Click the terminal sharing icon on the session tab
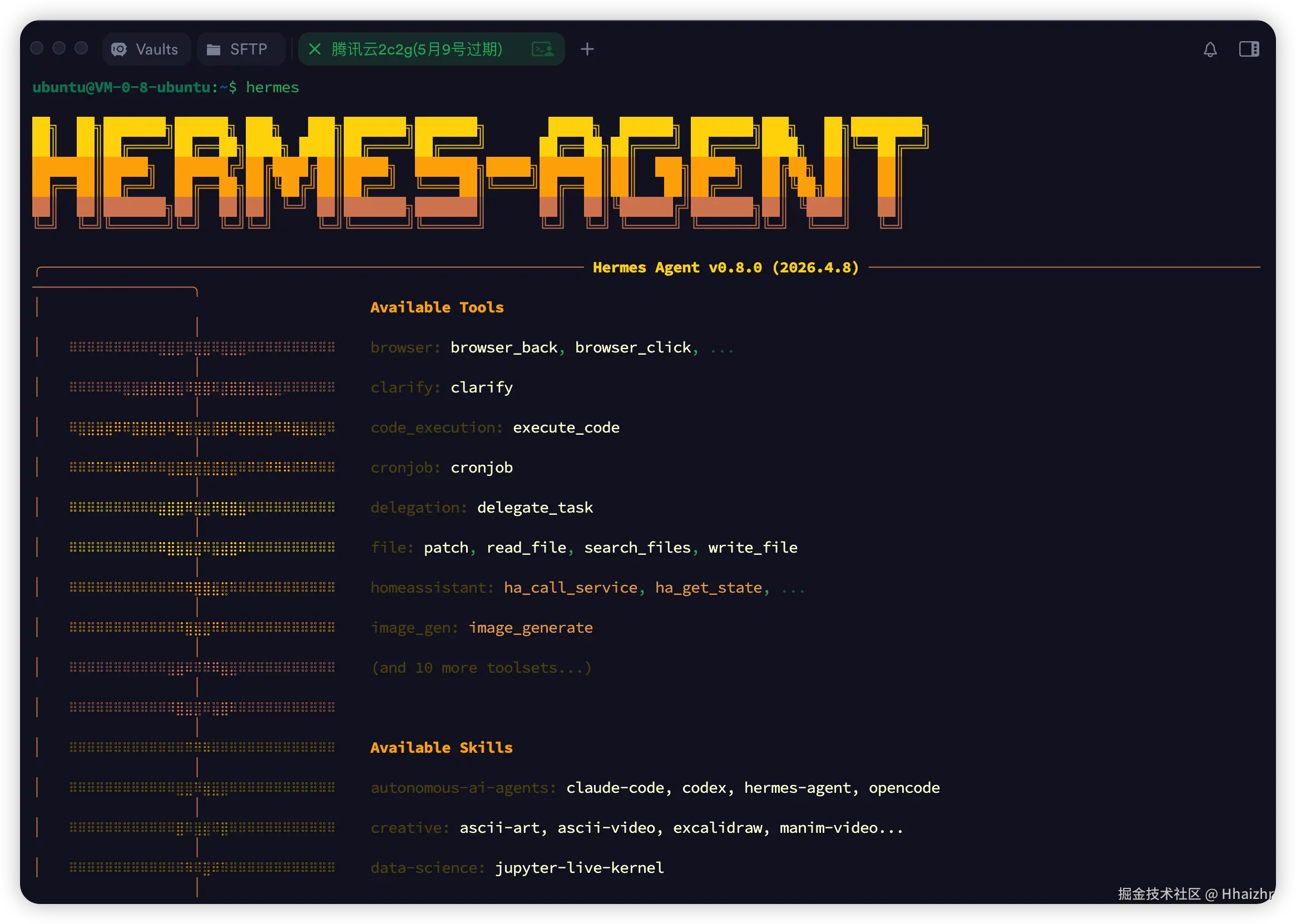 (542, 49)
